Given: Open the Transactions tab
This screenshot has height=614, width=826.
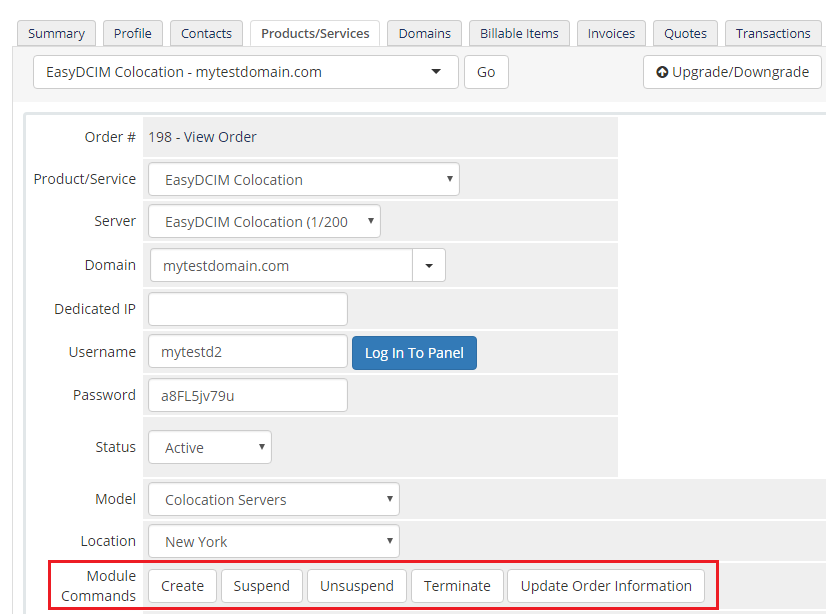Looking at the screenshot, I should point(773,33).
